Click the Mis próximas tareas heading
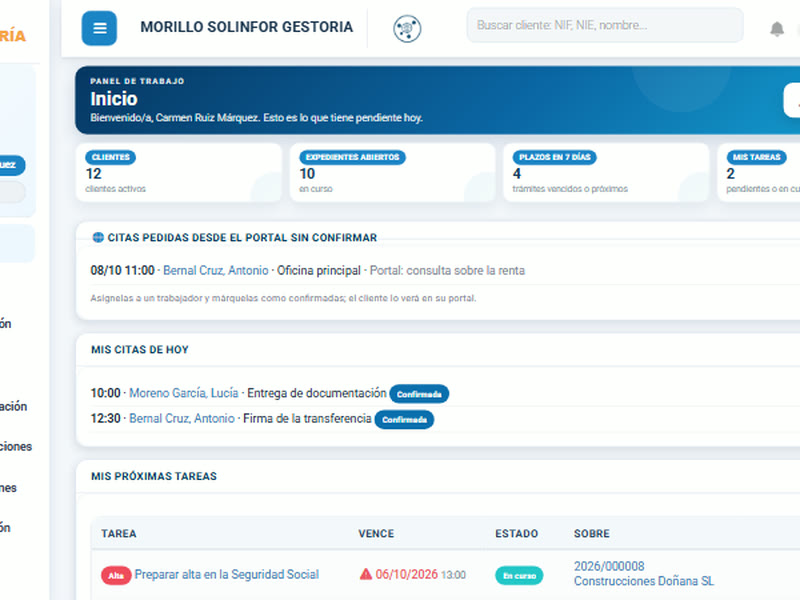This screenshot has height=600, width=800. click(x=154, y=476)
